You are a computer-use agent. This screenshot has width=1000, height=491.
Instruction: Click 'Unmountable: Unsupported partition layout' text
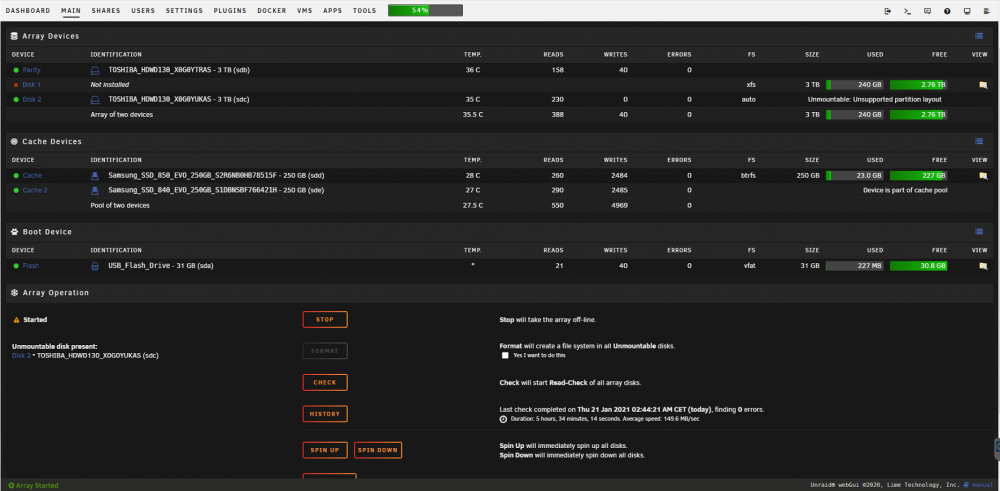point(874,100)
